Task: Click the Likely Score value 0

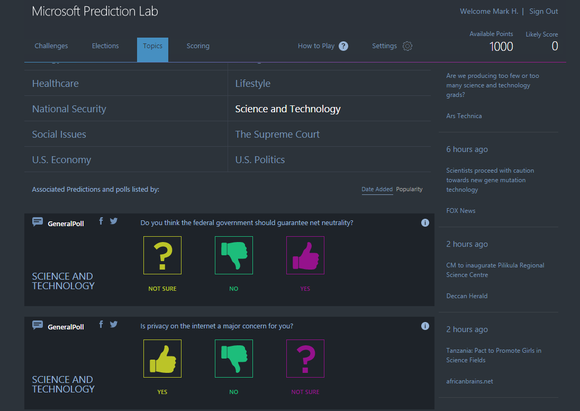Action: click(x=554, y=46)
